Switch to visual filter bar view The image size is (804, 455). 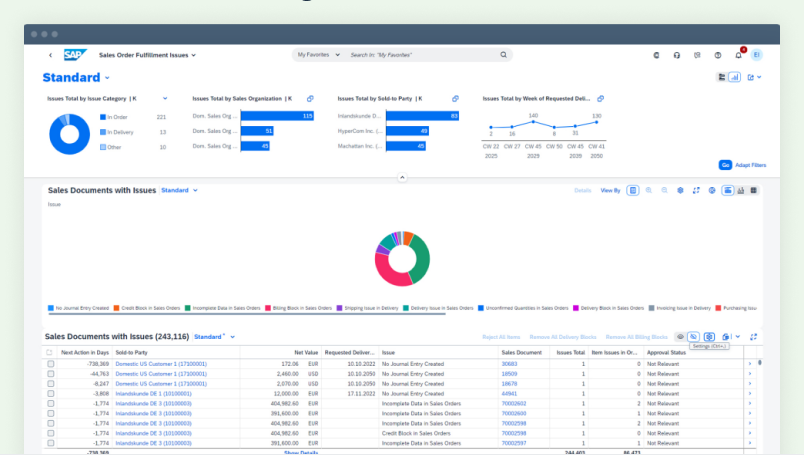coord(735,77)
